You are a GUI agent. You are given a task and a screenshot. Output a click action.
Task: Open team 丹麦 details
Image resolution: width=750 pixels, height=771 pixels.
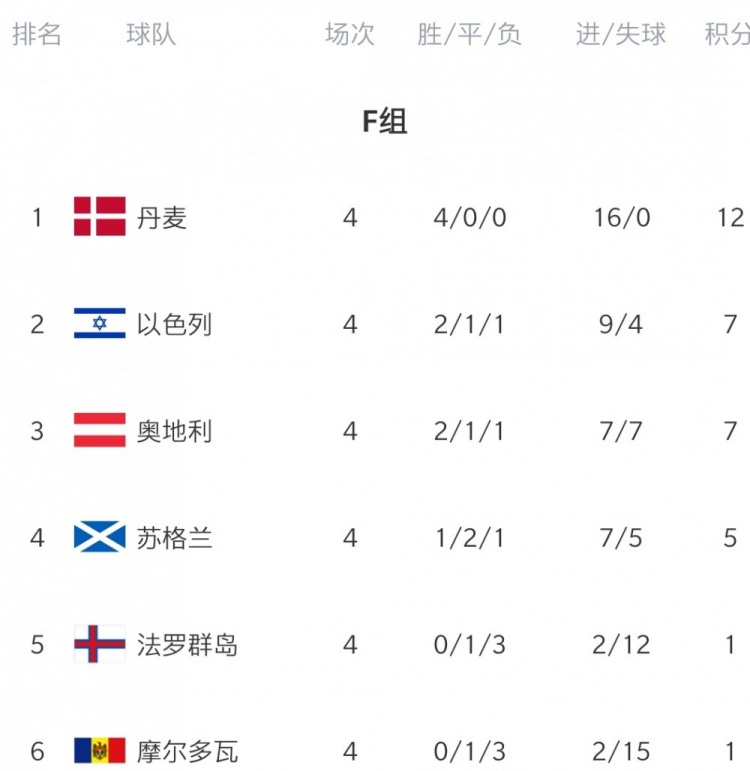[162, 218]
